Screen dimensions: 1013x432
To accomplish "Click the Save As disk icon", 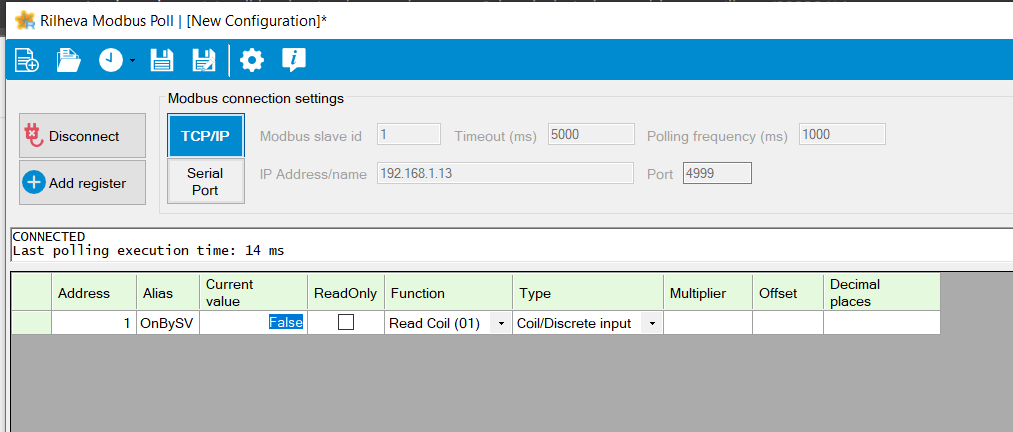I will (204, 61).
